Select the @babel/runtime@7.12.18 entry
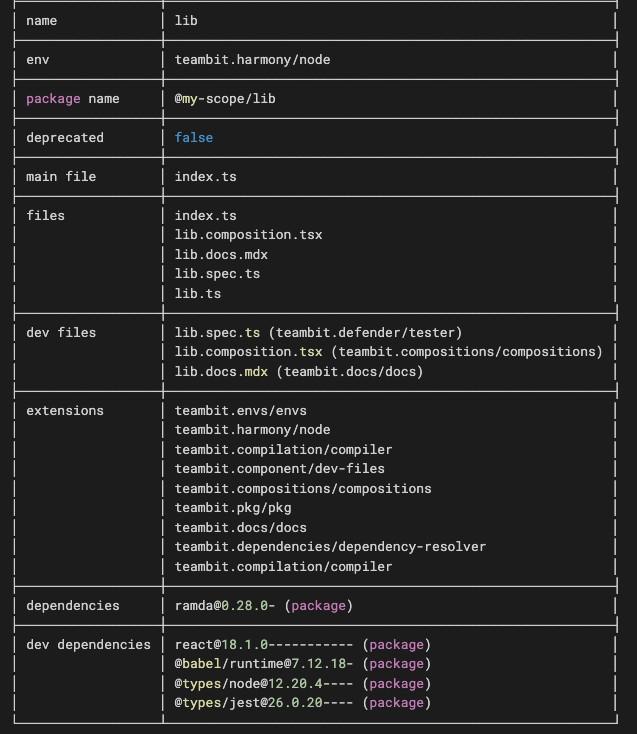This screenshot has height=734, width=637. point(260,664)
